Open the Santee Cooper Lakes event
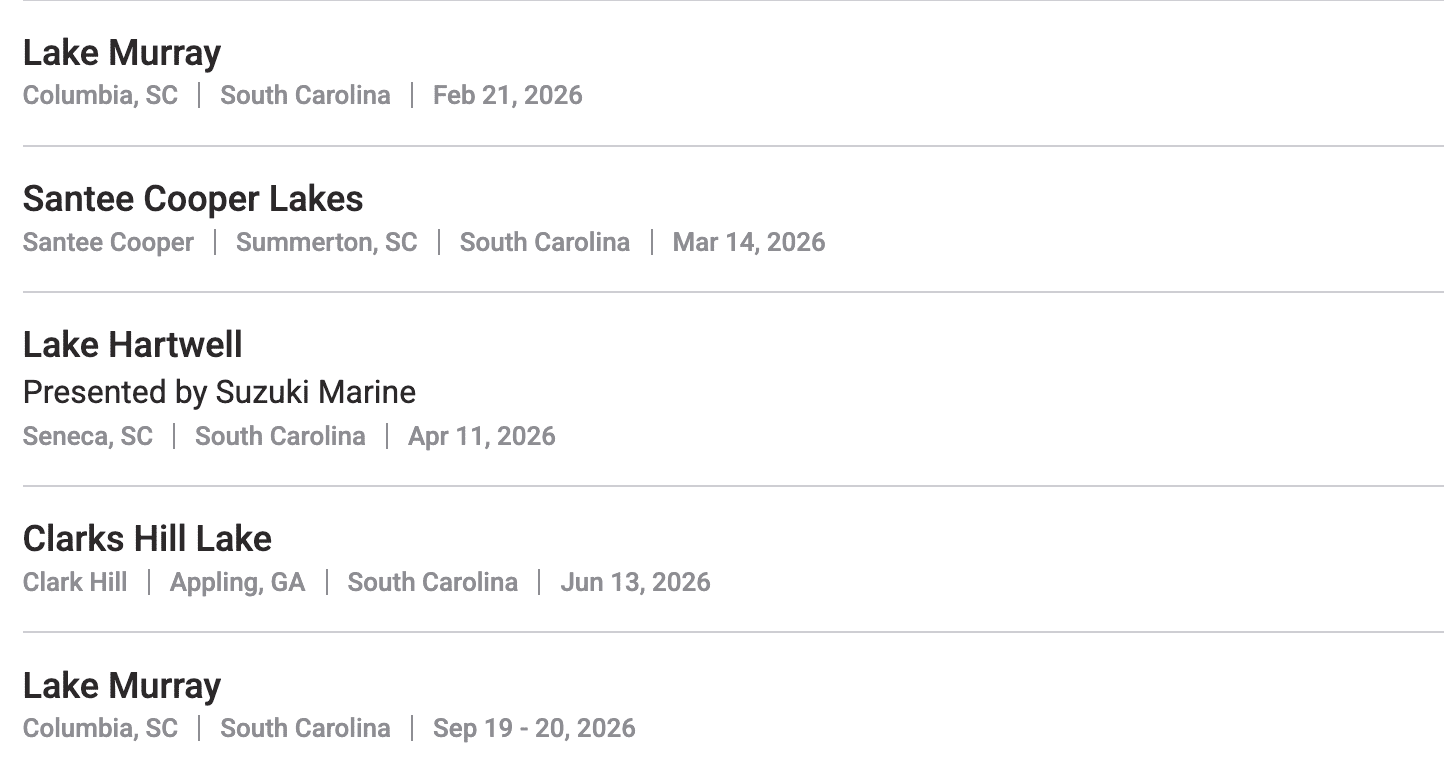This screenshot has width=1444, height=780. 193,199
